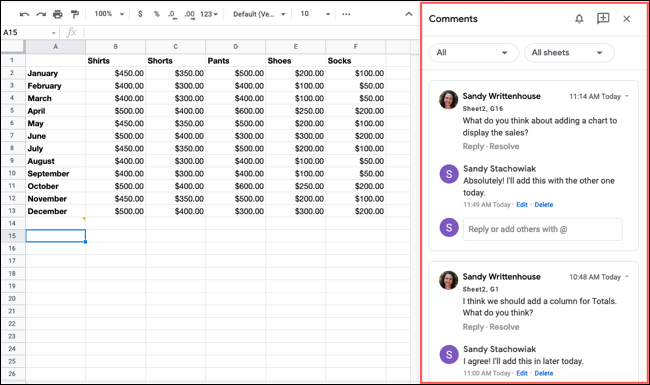The image size is (650, 385).
Task: Resolve the chart comment thread
Action: click(x=504, y=146)
